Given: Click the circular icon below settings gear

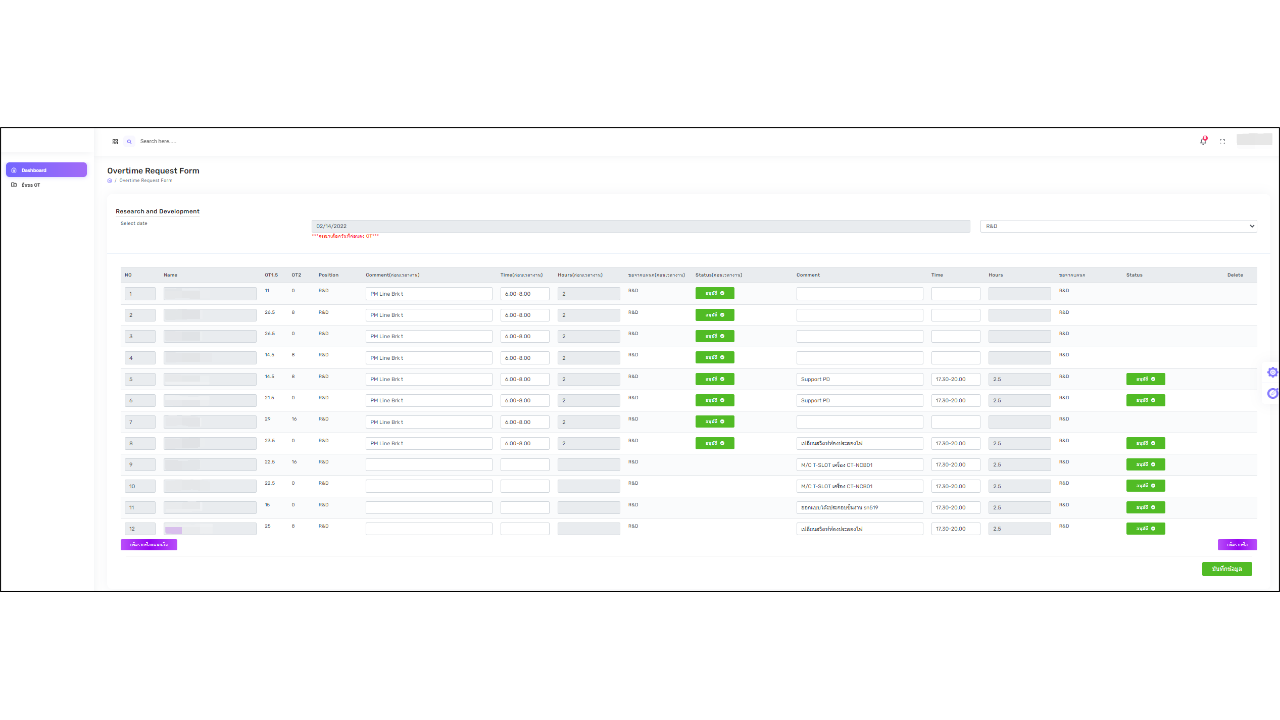Looking at the screenshot, I should coord(1272,393).
